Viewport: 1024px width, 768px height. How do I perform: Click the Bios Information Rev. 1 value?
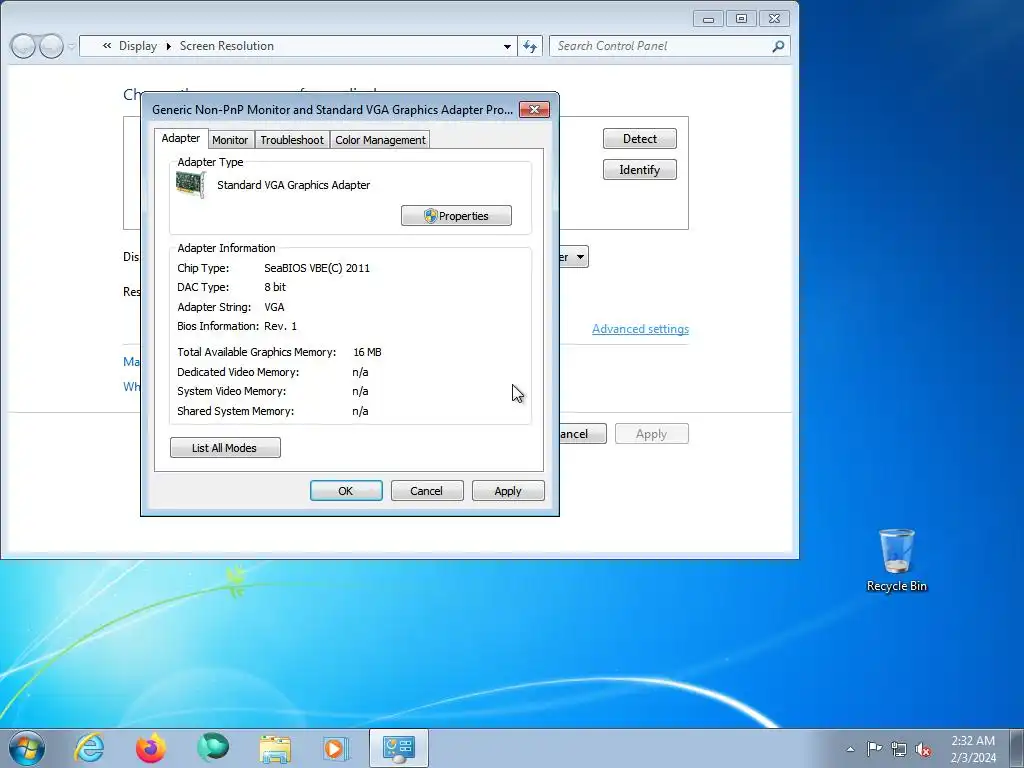click(280, 326)
